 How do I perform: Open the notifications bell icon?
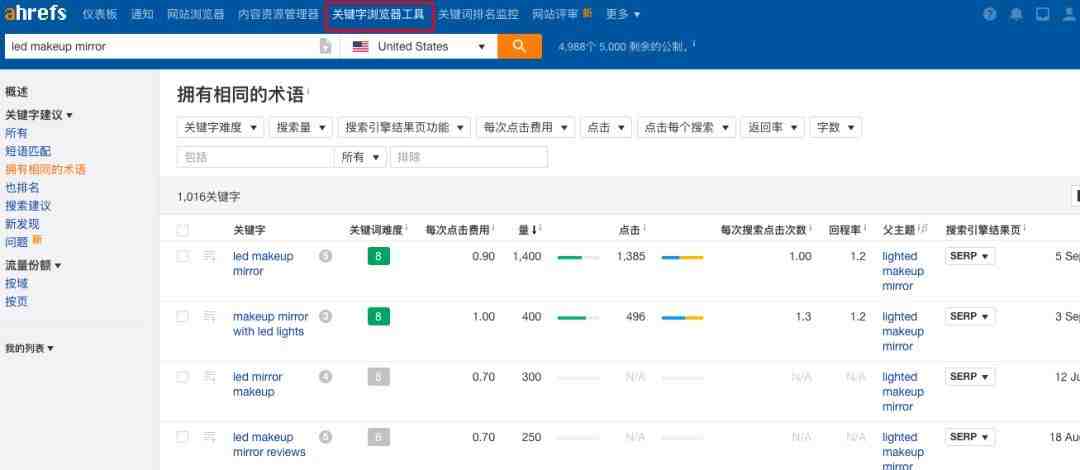(1017, 14)
